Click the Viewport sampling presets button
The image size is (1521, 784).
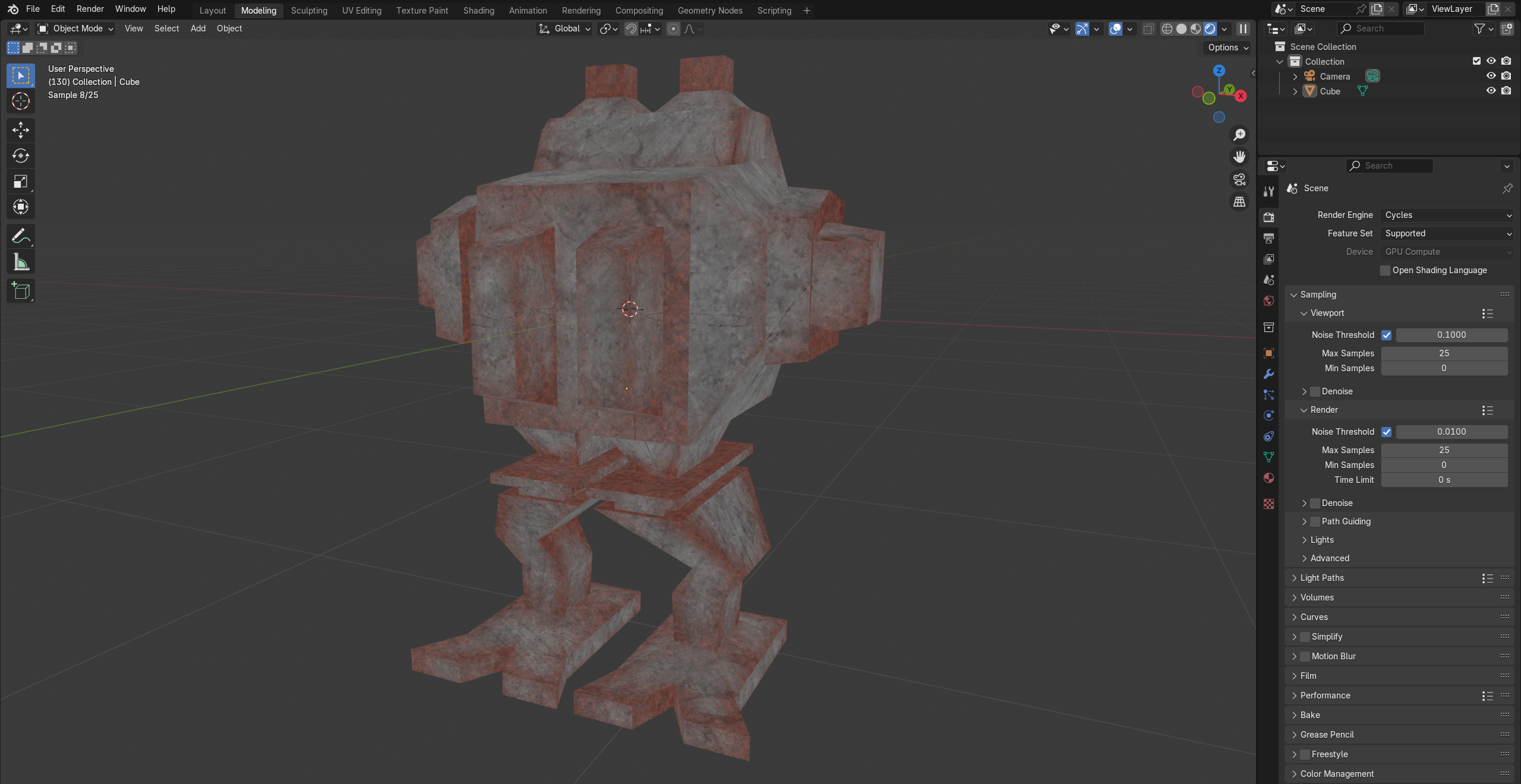click(1487, 314)
